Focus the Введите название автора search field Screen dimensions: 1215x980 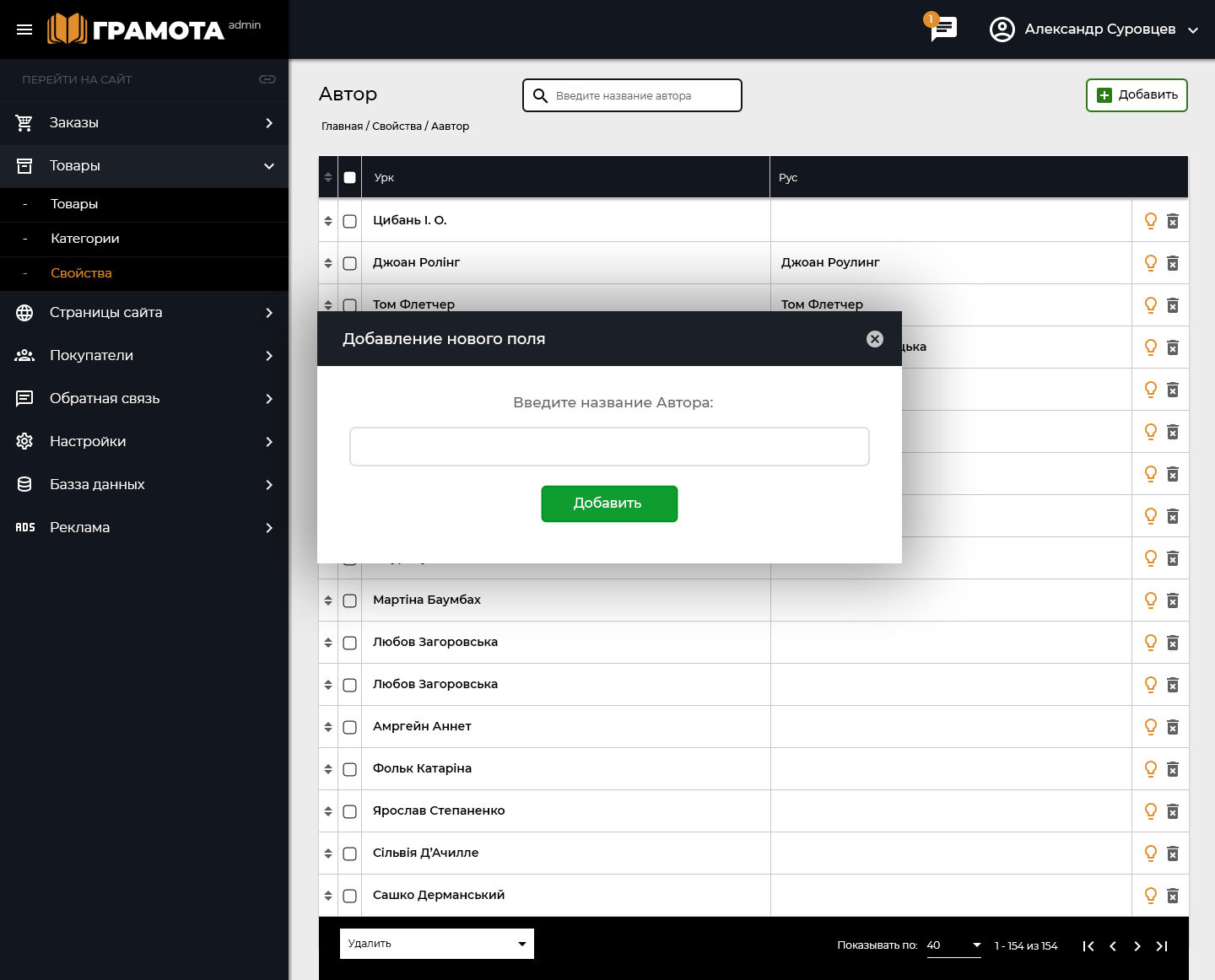pyautogui.click(x=632, y=95)
